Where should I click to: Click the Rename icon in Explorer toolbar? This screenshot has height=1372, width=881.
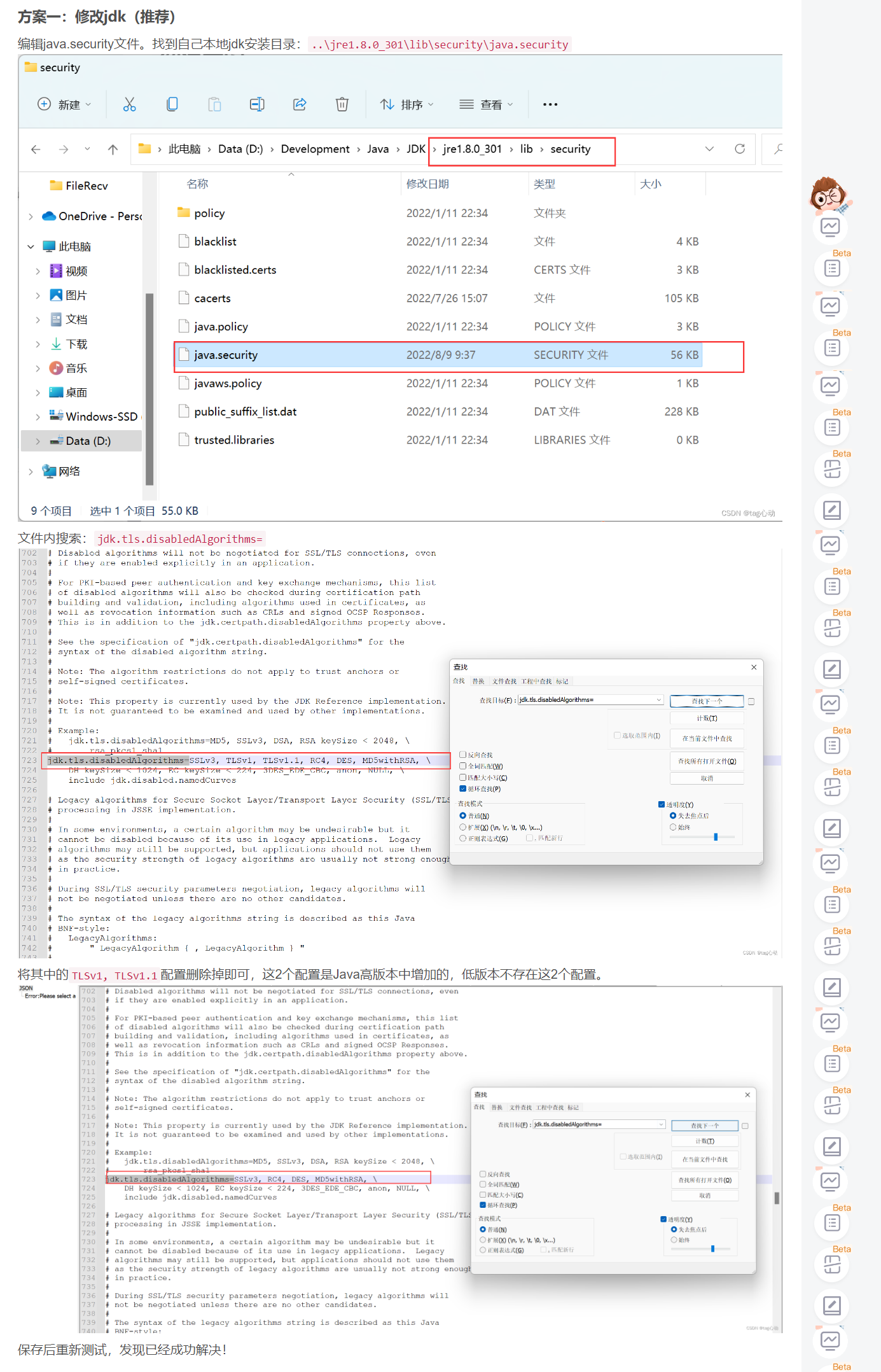pyautogui.click(x=257, y=104)
